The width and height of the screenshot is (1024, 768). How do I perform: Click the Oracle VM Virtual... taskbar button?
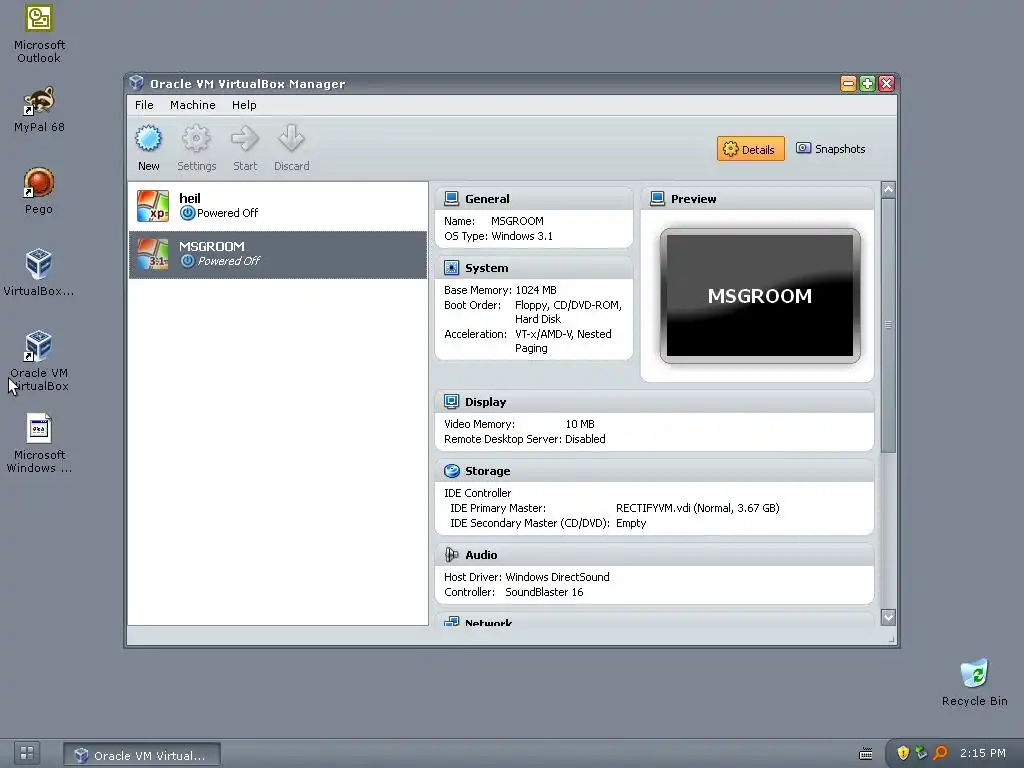tap(142, 755)
